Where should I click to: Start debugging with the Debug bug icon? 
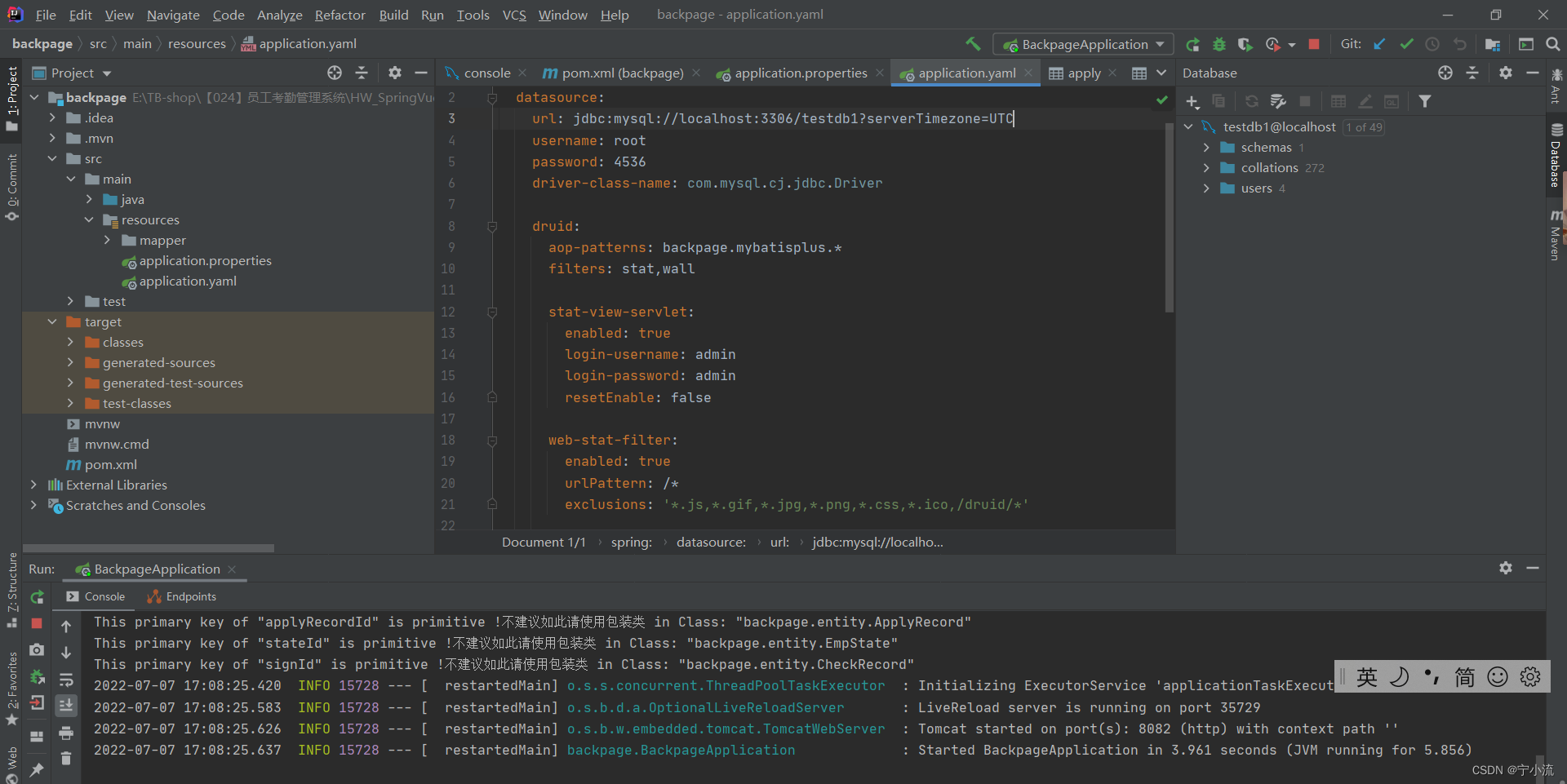[1220, 45]
